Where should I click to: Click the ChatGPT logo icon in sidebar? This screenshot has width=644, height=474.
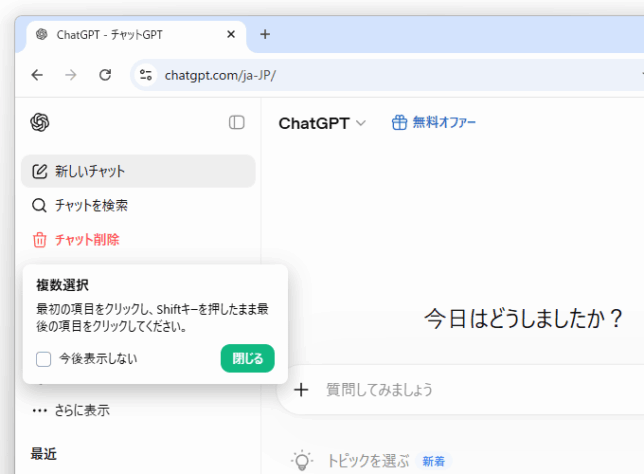coord(40,122)
